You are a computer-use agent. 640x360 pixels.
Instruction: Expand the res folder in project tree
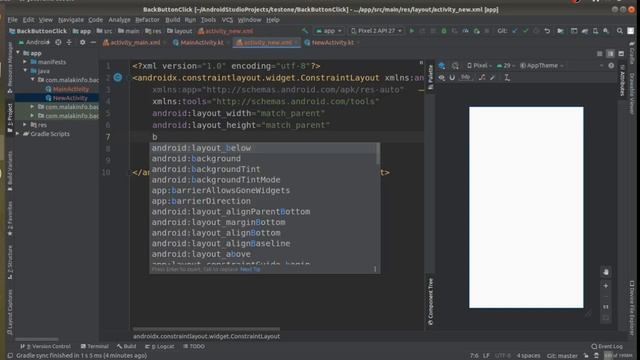pyautogui.click(x=25, y=125)
